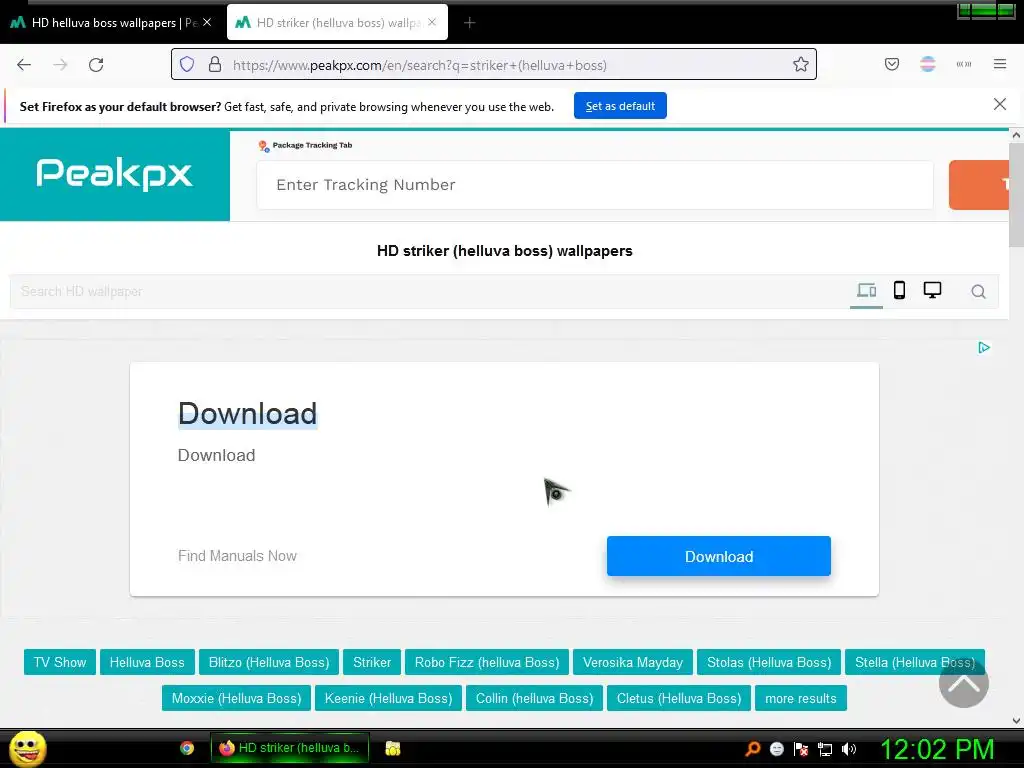Select the all devices filter icon
The image size is (1024, 768).
click(867, 291)
